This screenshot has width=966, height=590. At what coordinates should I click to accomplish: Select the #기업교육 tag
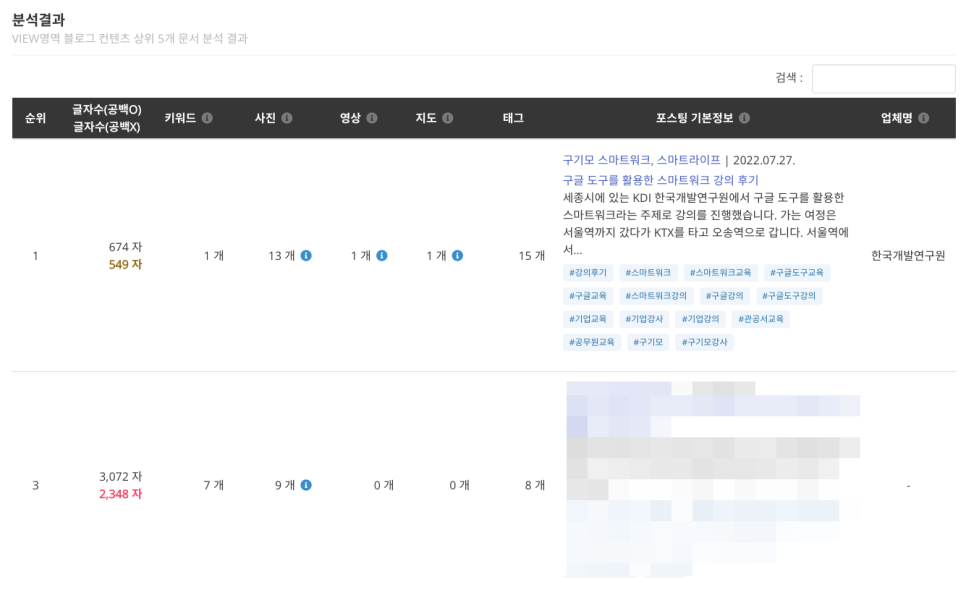tap(588, 319)
